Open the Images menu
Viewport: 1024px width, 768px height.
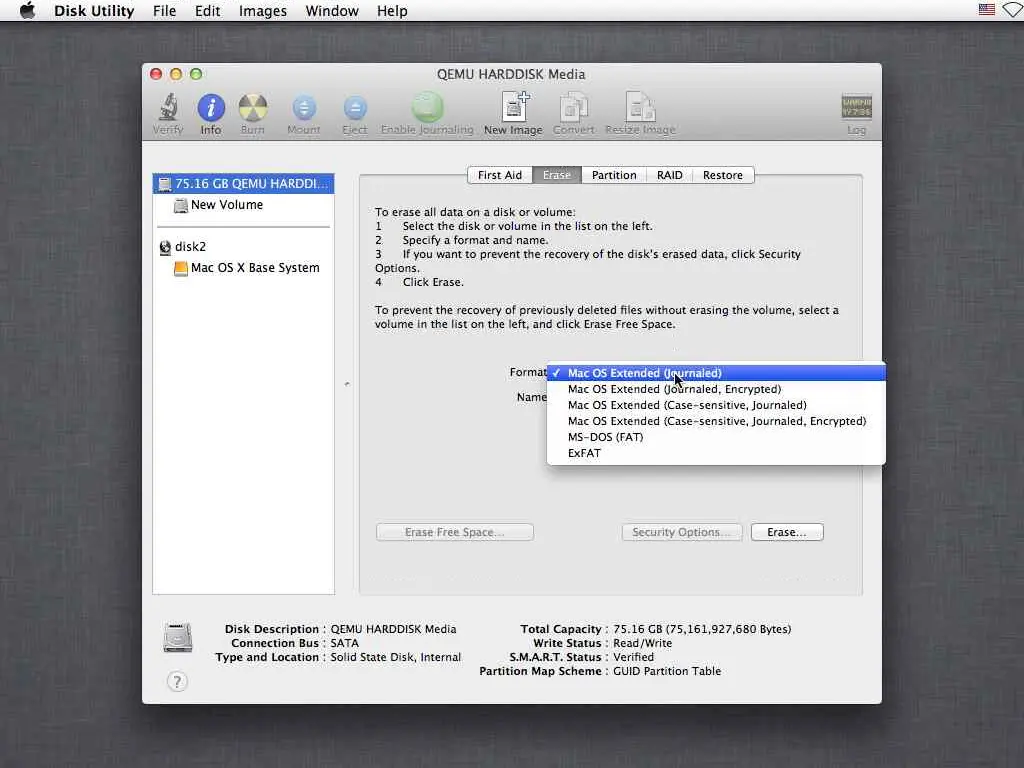(x=263, y=10)
